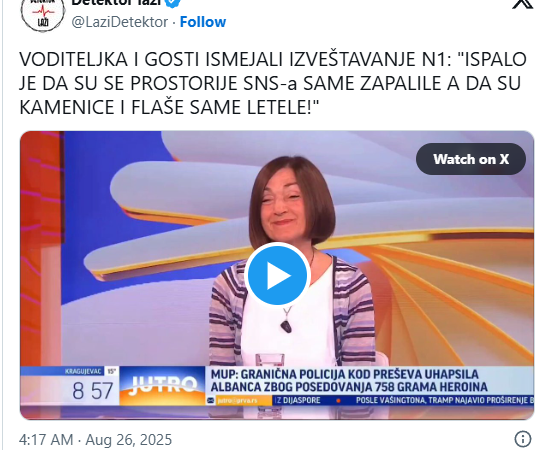This screenshot has height=450, width=542.
Task: Click the KRAGUJEVAC weather label
Action: pyautogui.click(x=83, y=372)
